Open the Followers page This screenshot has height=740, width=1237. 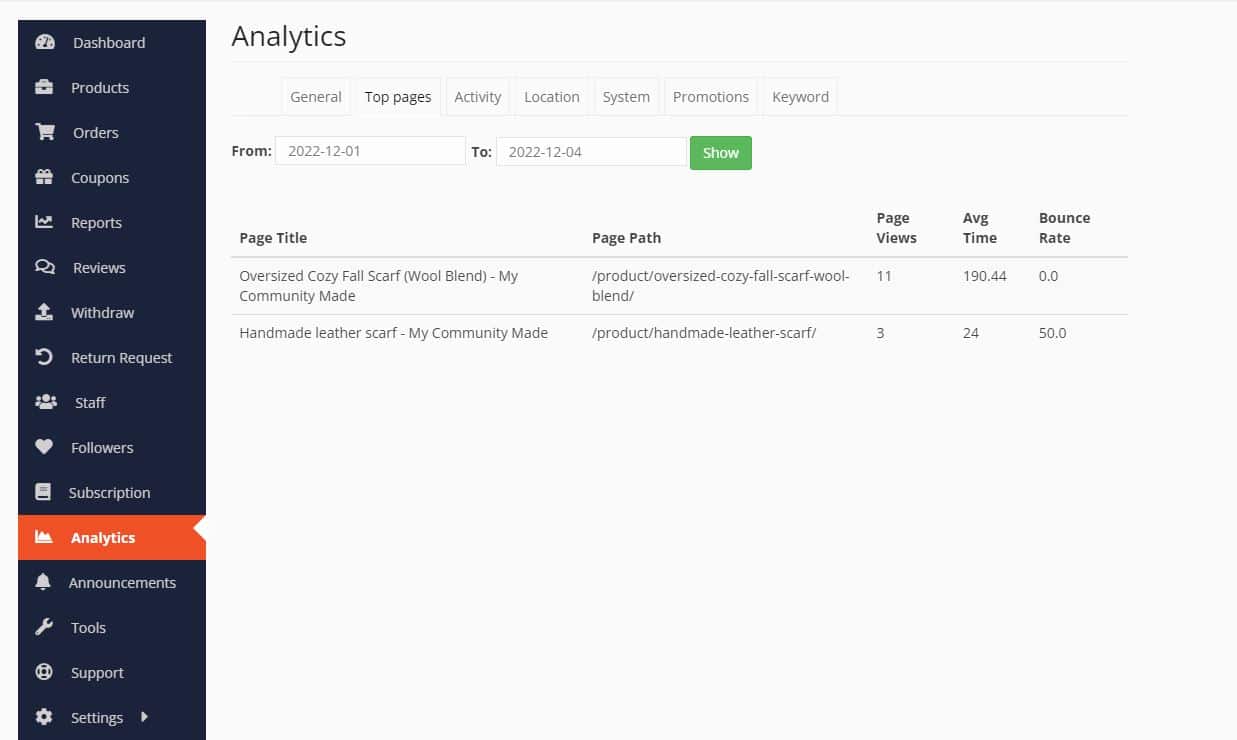102,447
